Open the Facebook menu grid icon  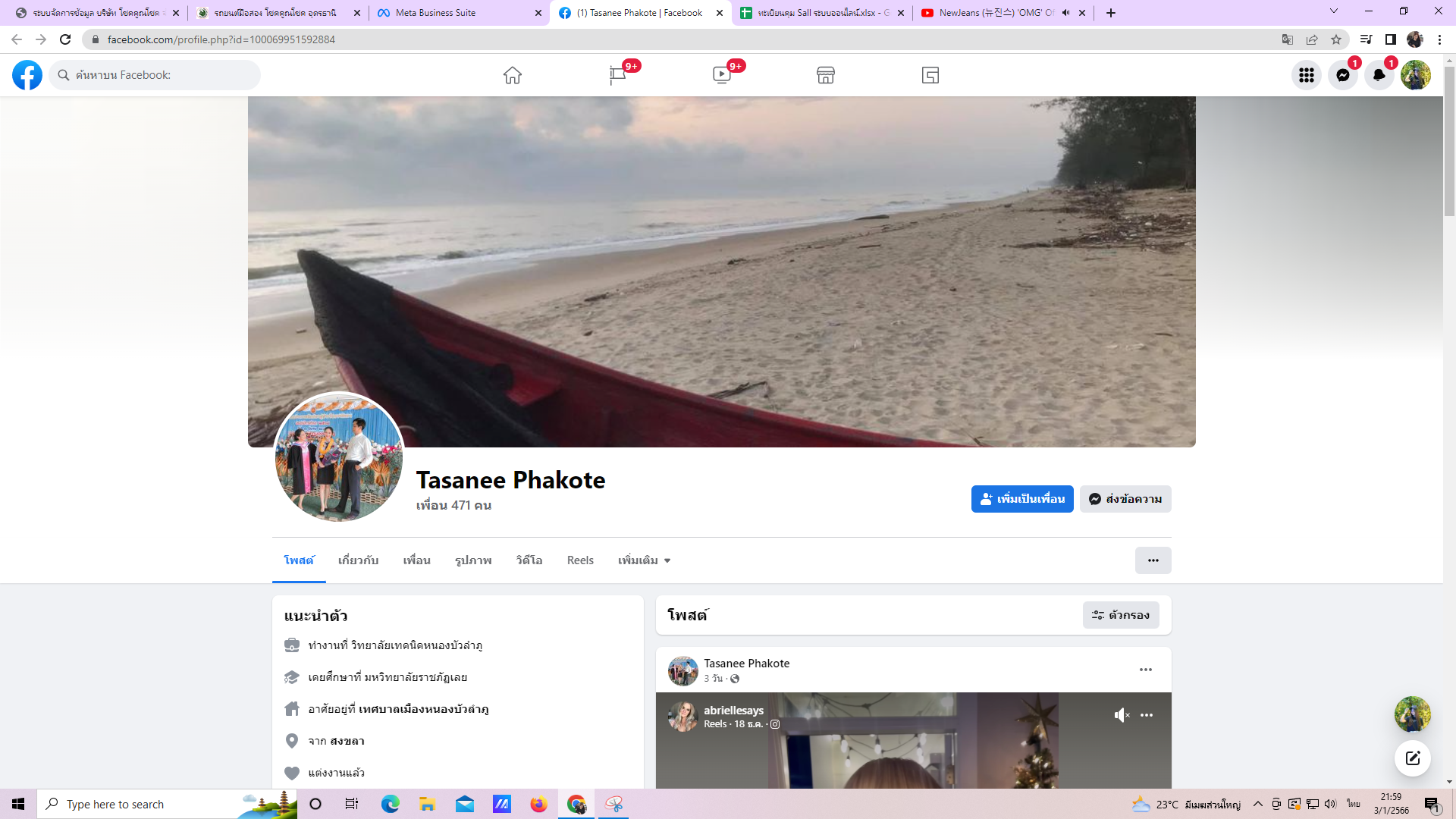[x=1306, y=75]
